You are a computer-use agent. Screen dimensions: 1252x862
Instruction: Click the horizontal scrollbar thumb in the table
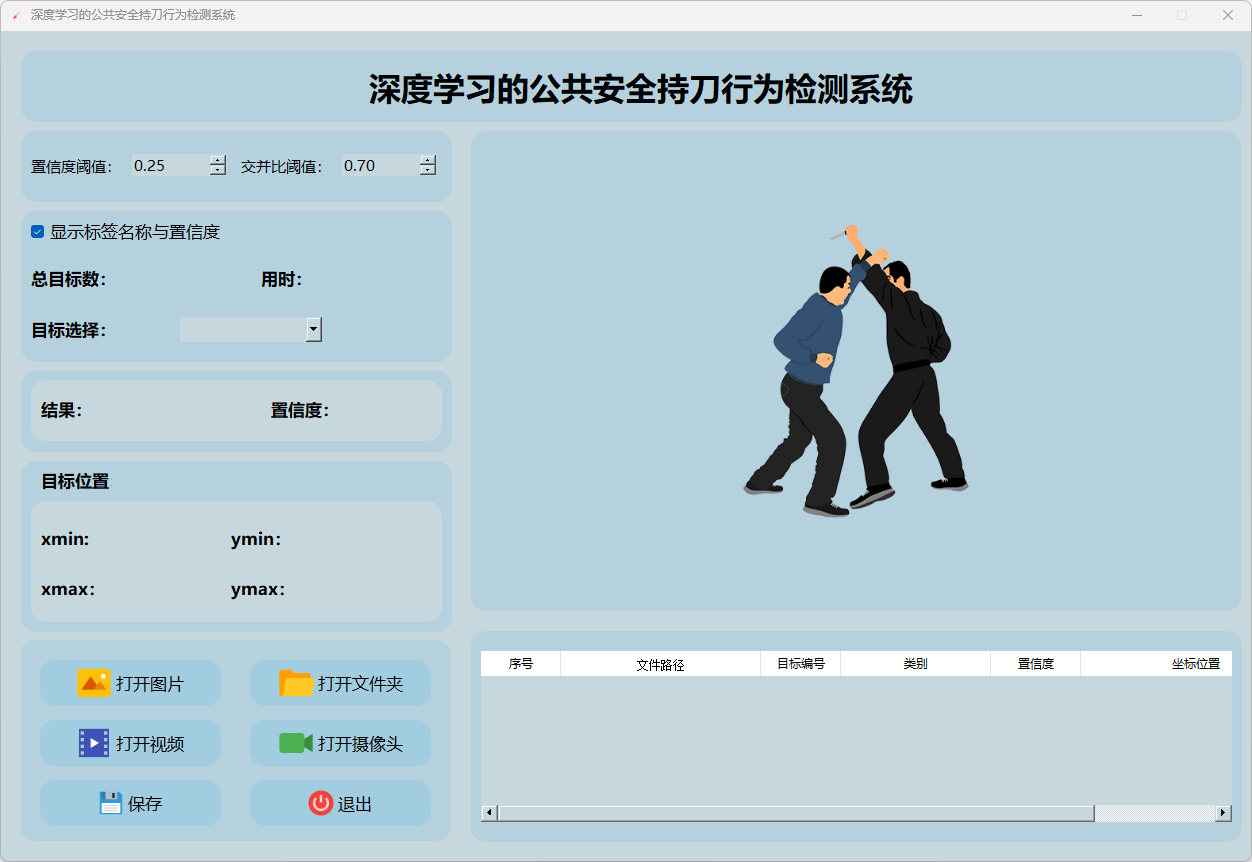pyautogui.click(x=796, y=813)
